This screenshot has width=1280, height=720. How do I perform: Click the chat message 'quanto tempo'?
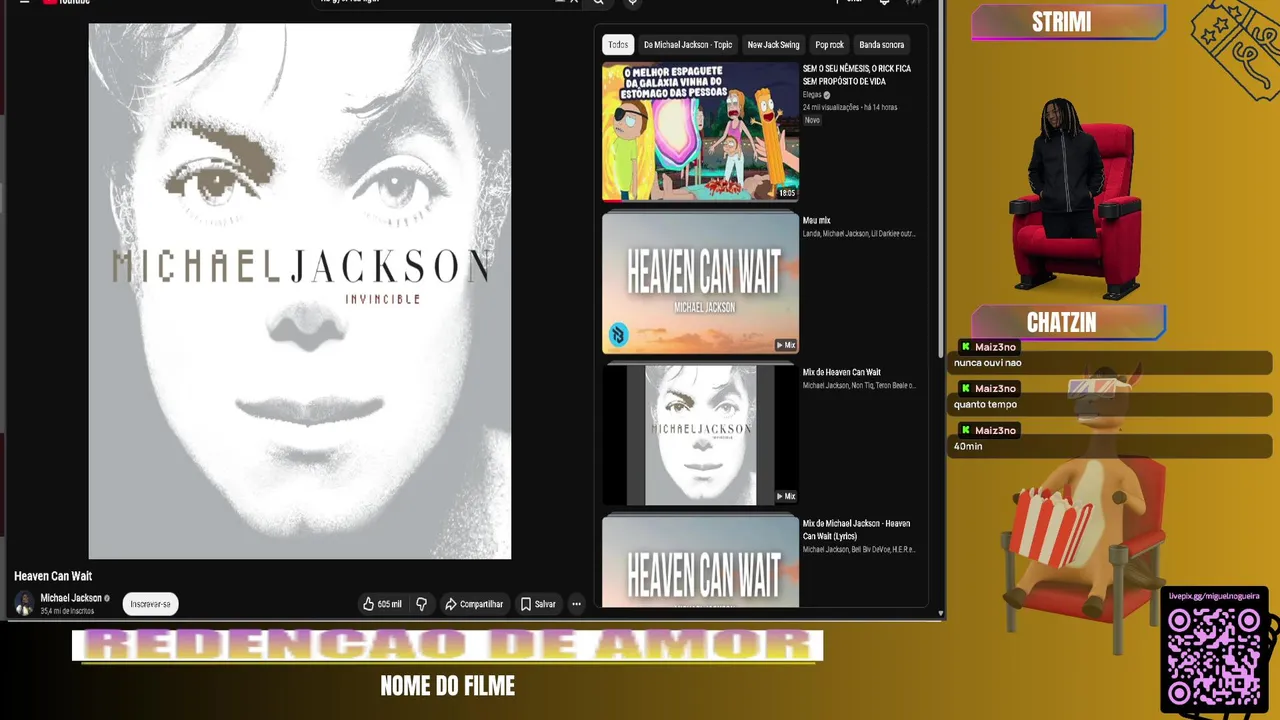coord(985,405)
